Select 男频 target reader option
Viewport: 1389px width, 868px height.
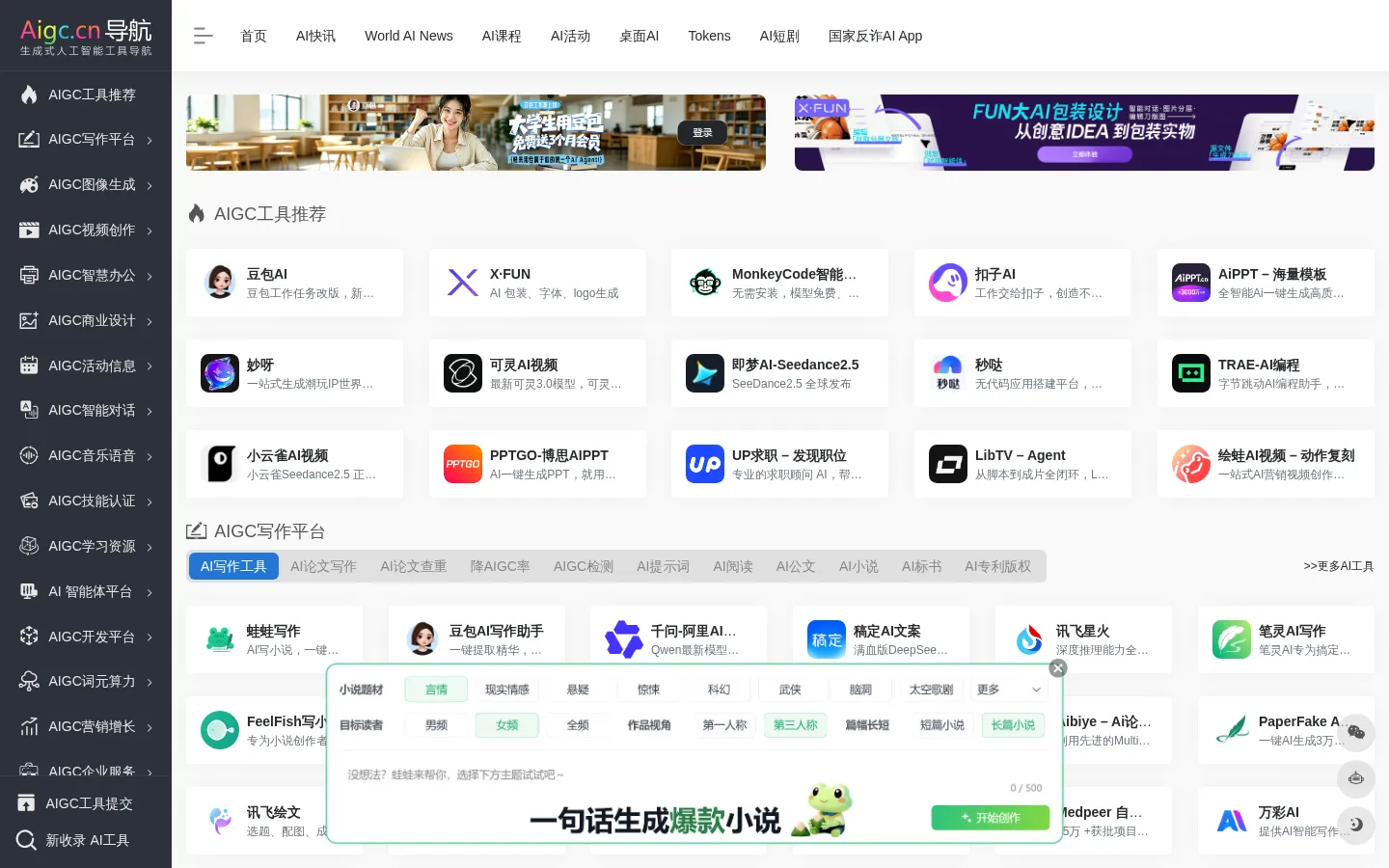click(436, 725)
